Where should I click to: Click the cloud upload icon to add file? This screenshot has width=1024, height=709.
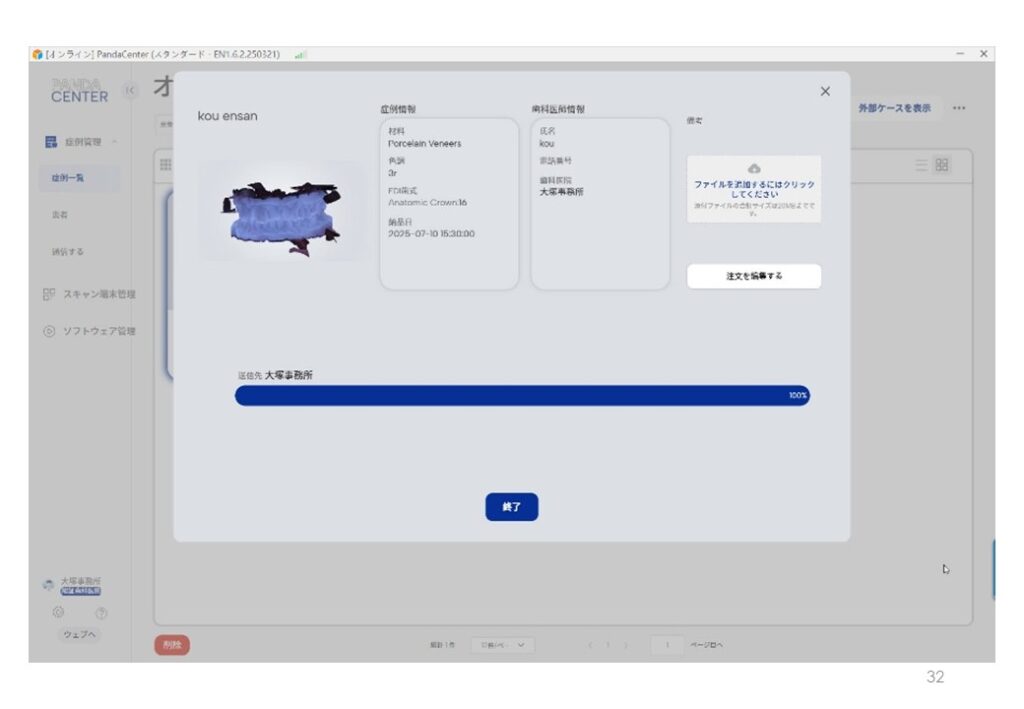pyautogui.click(x=754, y=169)
